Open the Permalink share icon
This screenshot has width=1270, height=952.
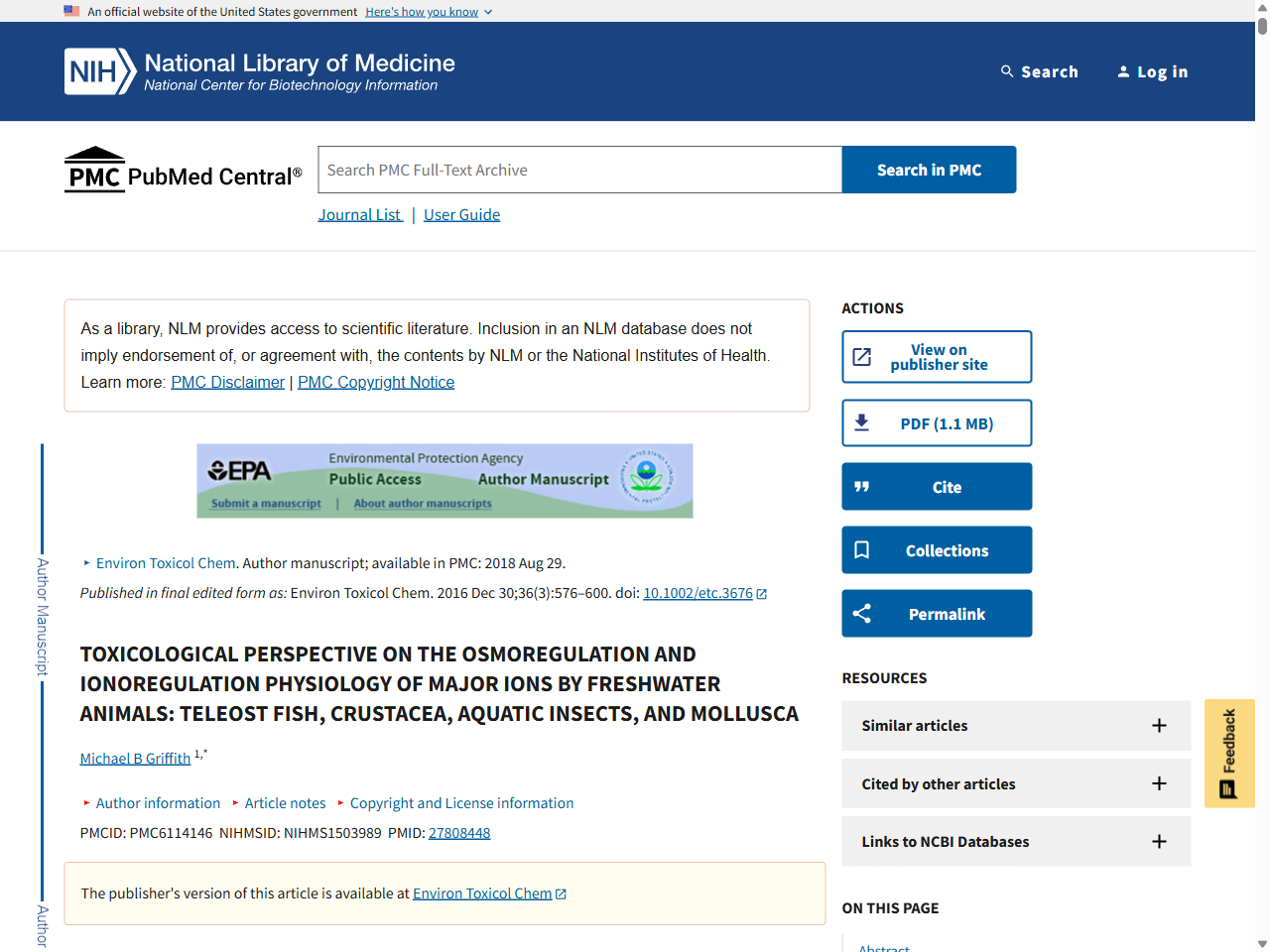[x=861, y=613]
